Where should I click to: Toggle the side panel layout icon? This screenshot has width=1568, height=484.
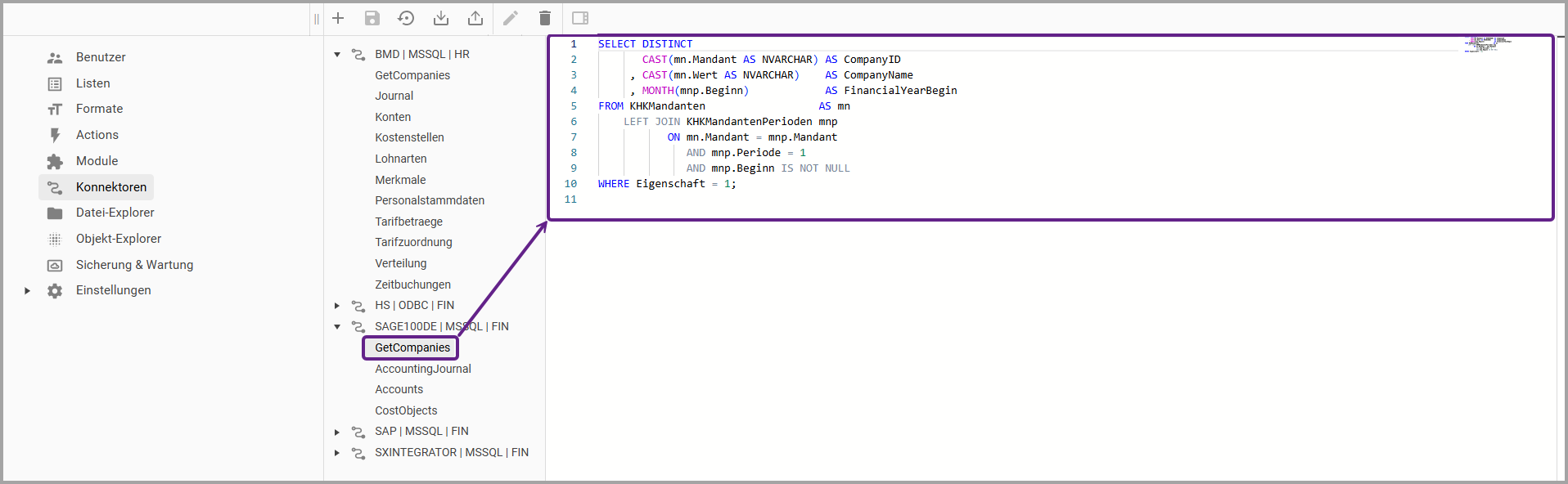[x=580, y=18]
